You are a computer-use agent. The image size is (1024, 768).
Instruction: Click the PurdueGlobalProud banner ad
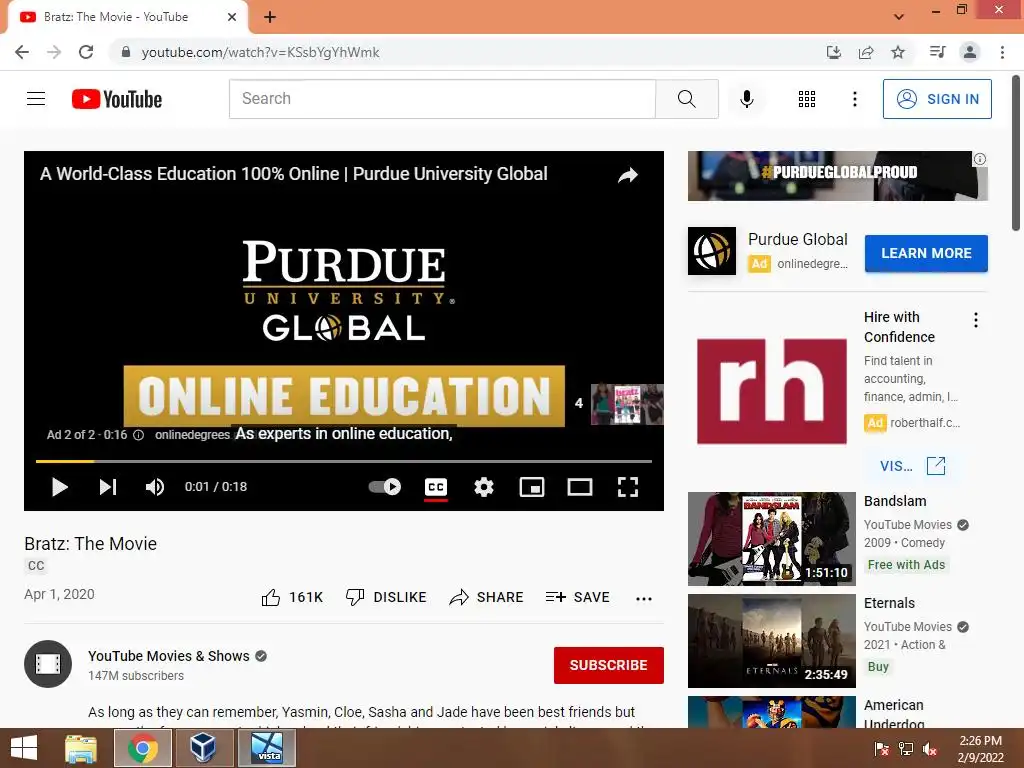(837, 176)
